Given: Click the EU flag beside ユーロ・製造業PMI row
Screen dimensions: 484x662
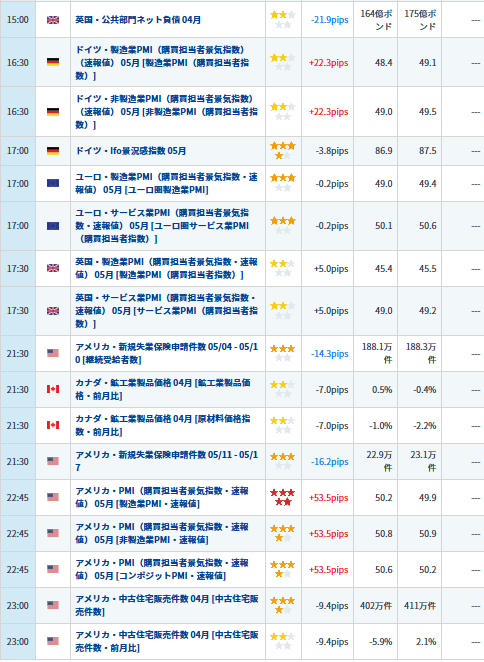Looking at the screenshot, I should coord(53,183).
